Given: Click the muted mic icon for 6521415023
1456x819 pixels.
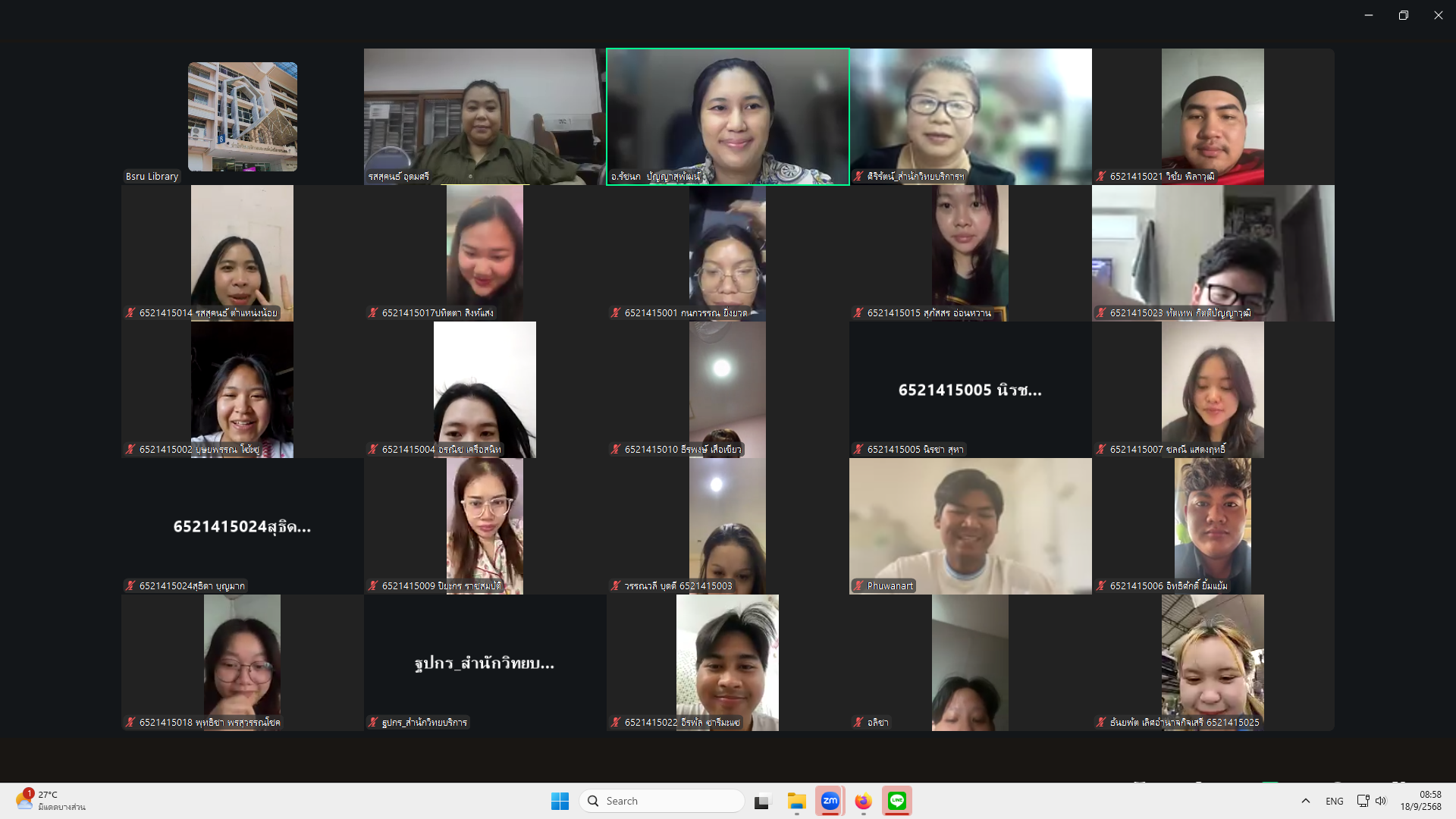Looking at the screenshot, I should click(1101, 313).
